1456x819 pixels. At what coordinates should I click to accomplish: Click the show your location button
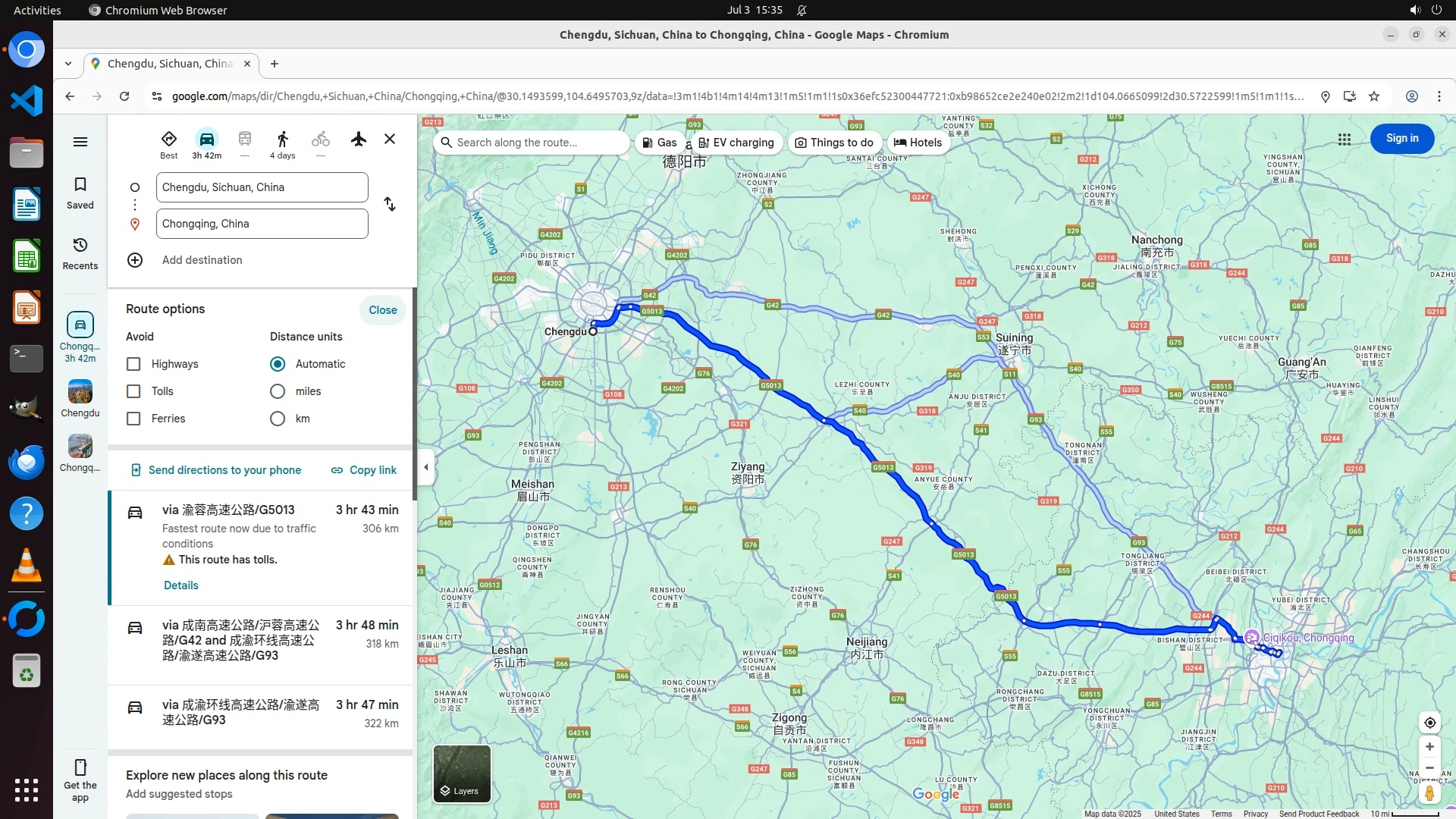(1429, 723)
